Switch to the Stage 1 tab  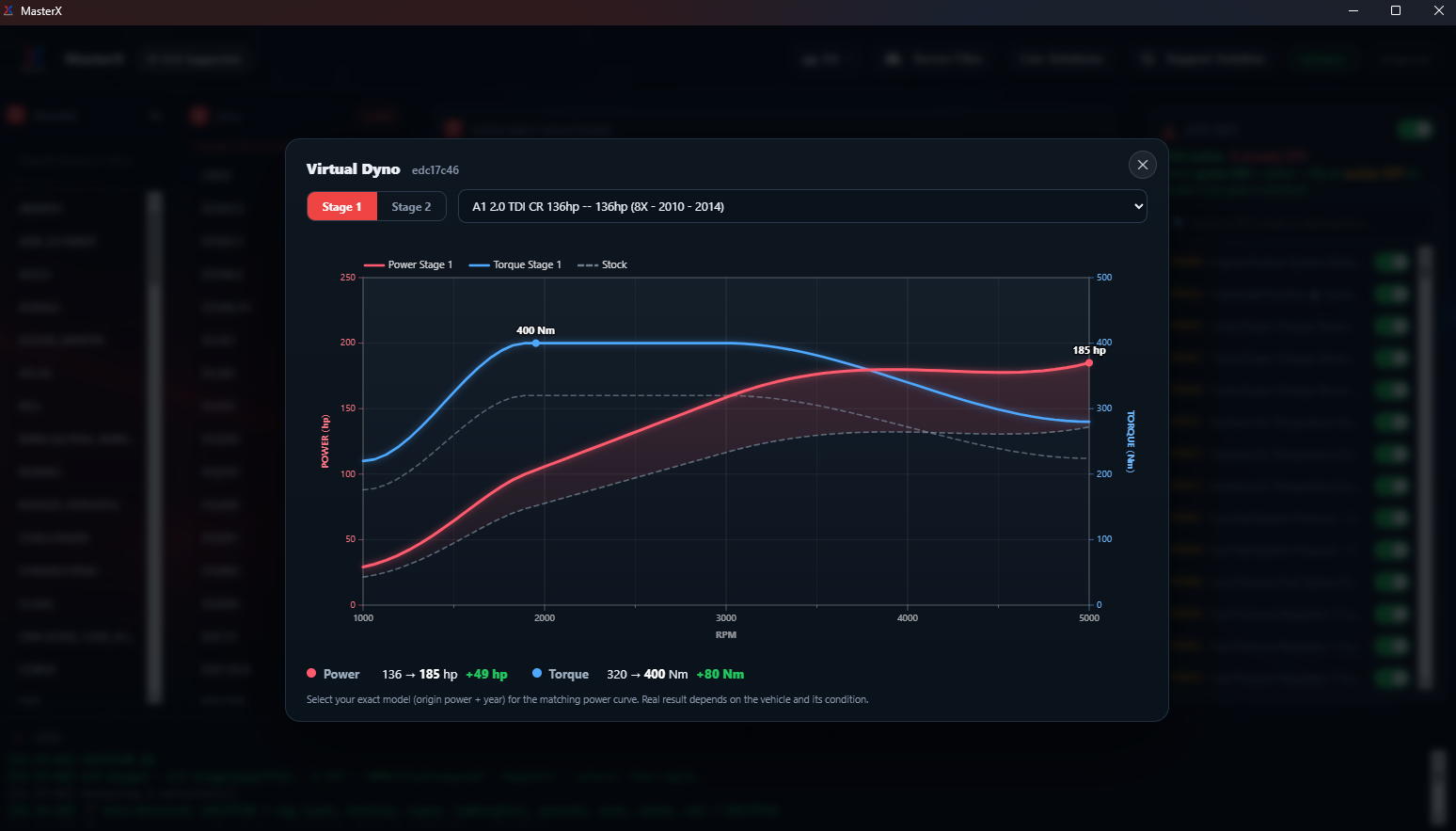pyautogui.click(x=341, y=206)
